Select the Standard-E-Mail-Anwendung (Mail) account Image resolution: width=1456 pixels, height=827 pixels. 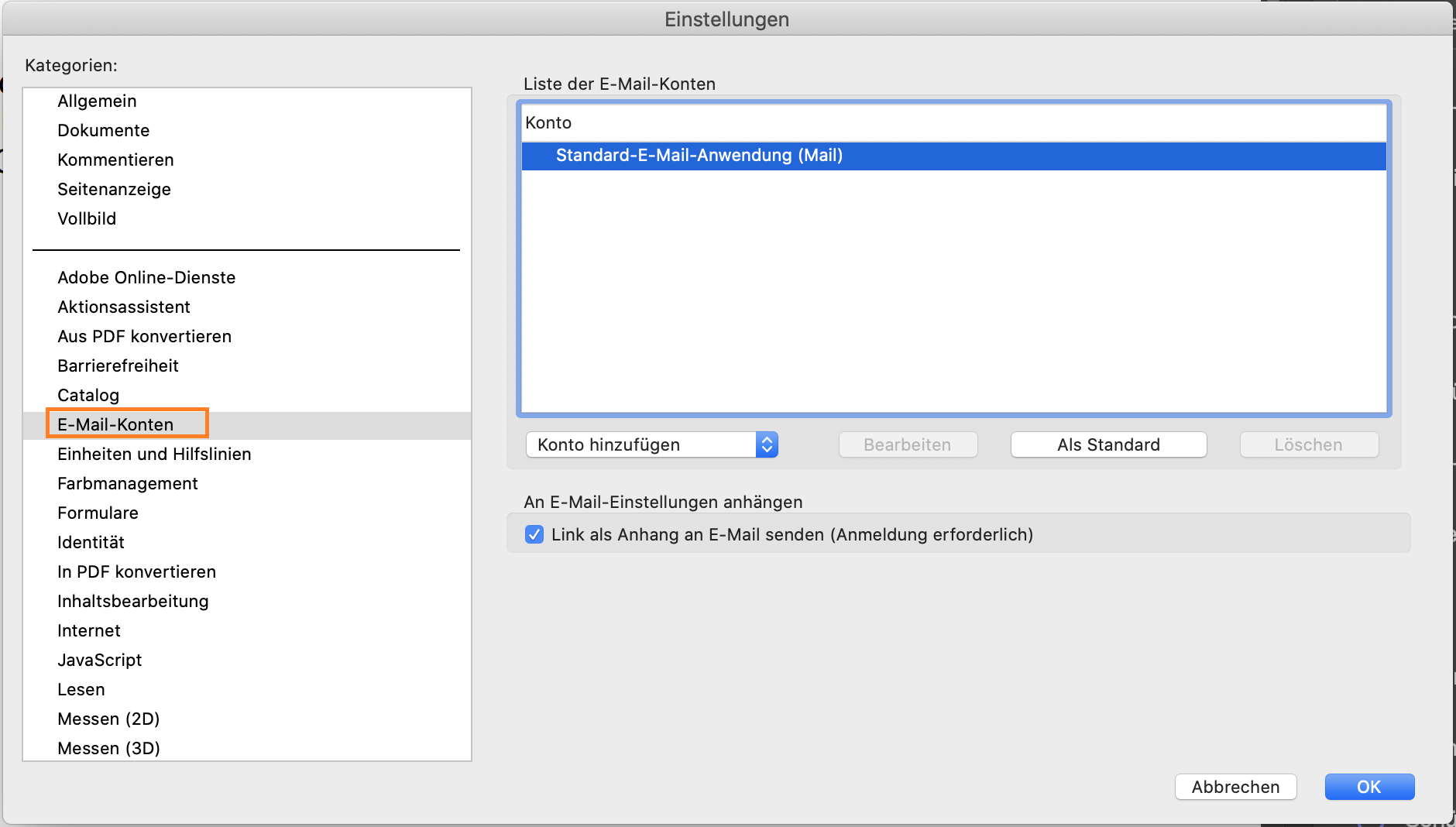pyautogui.click(x=699, y=156)
